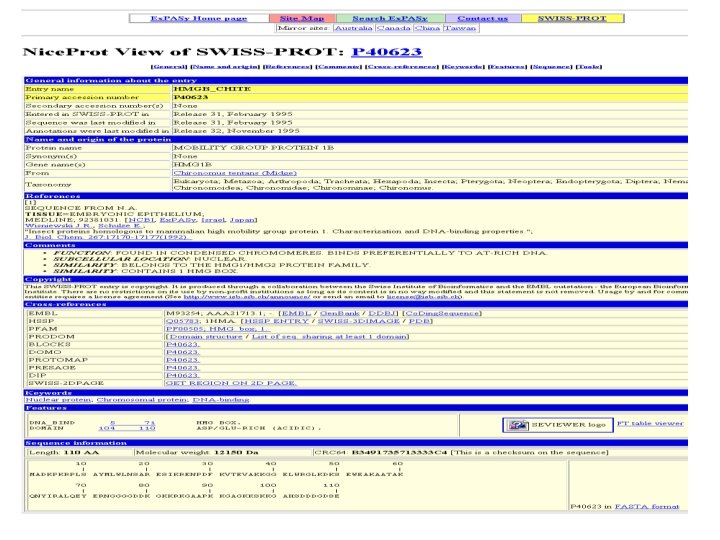Open Search ExPASy
Image resolution: width=720 pixels, height=540 pixels.
pos(390,18)
